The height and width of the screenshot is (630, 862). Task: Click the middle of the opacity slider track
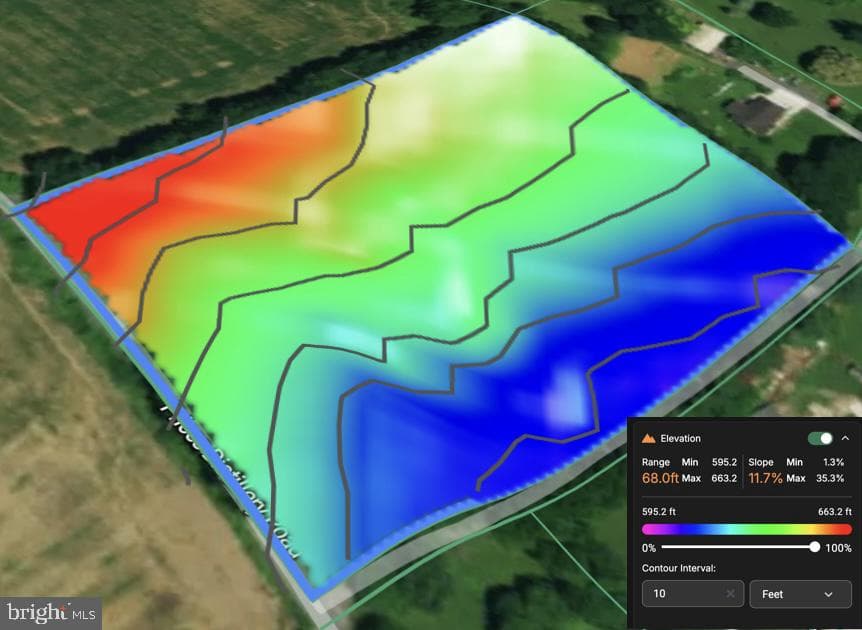click(738, 547)
